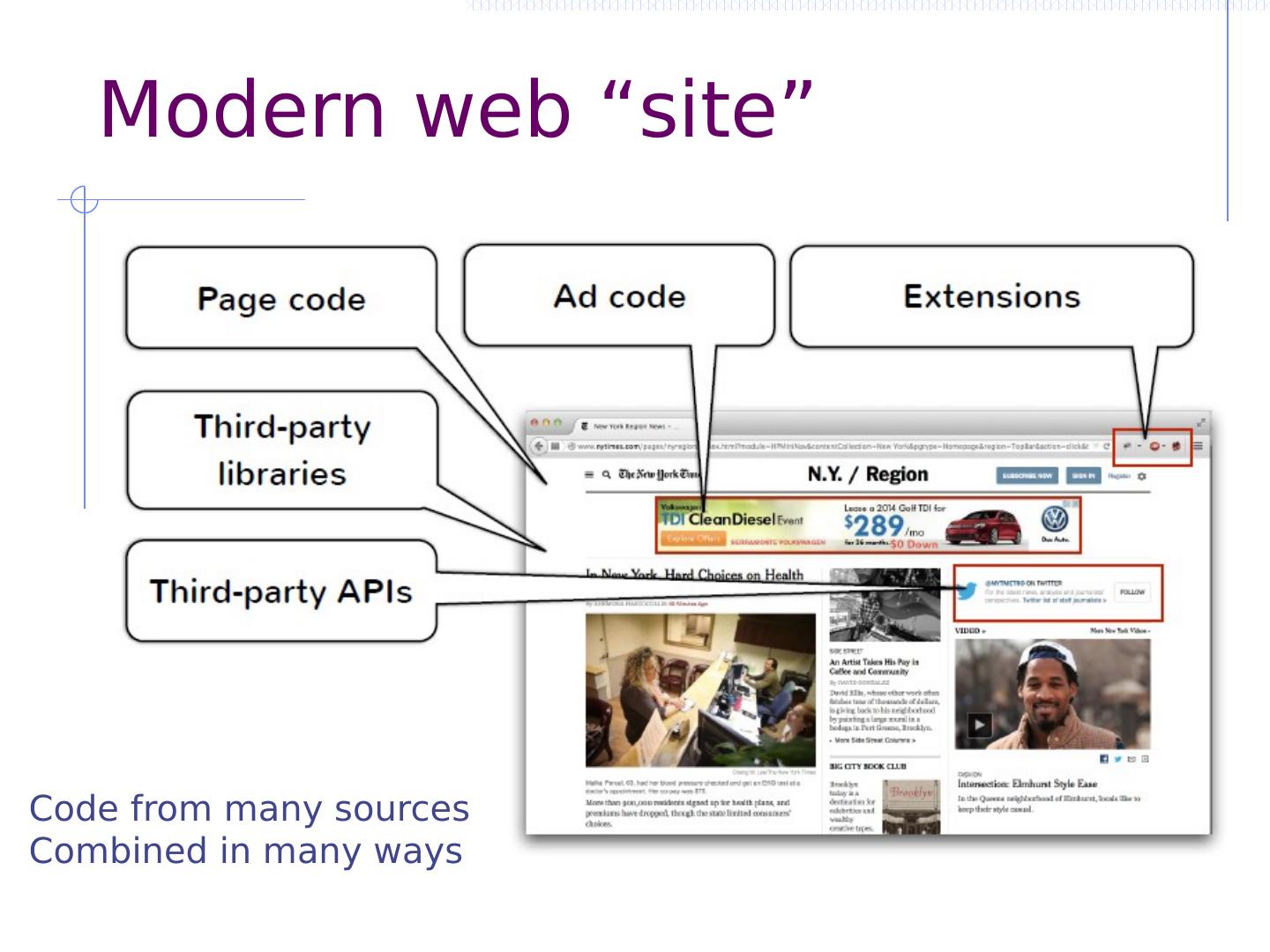Click the Volkswagen logo in the ad

pos(1054,520)
